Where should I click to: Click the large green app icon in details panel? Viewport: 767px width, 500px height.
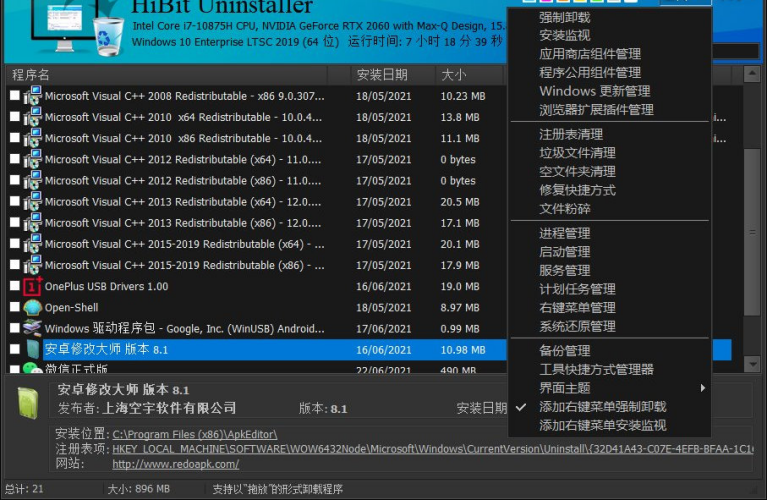28,403
